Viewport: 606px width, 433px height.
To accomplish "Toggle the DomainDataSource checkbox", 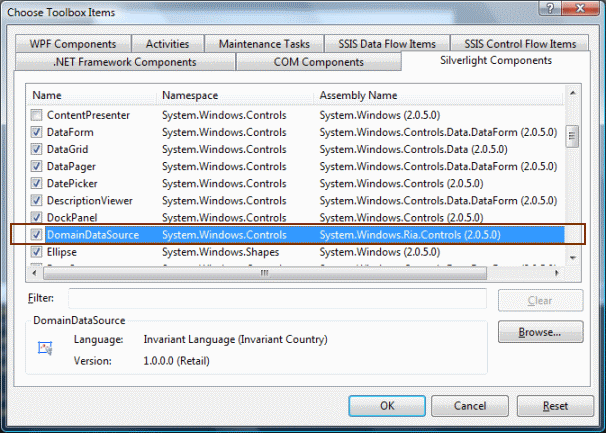I will [x=37, y=234].
